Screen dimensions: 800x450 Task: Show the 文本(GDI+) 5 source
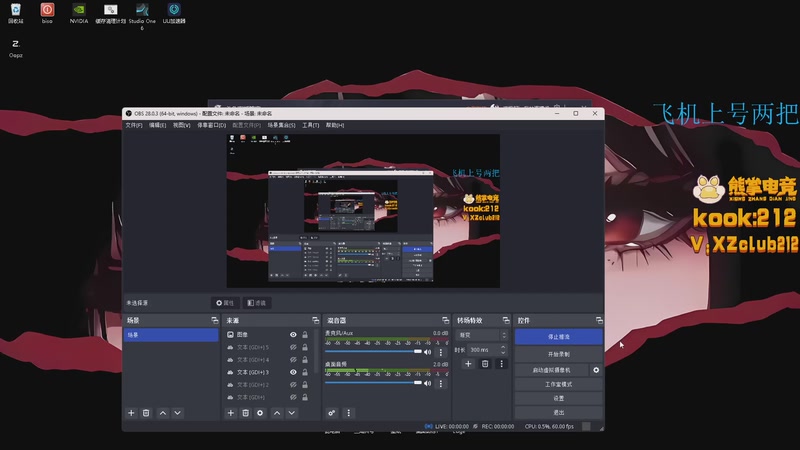(x=293, y=347)
